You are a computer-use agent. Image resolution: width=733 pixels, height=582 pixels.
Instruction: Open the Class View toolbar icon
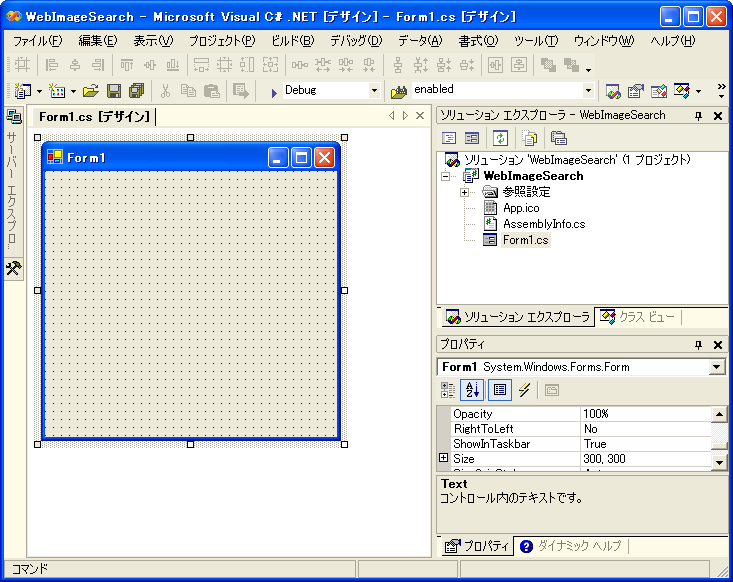(x=682, y=91)
